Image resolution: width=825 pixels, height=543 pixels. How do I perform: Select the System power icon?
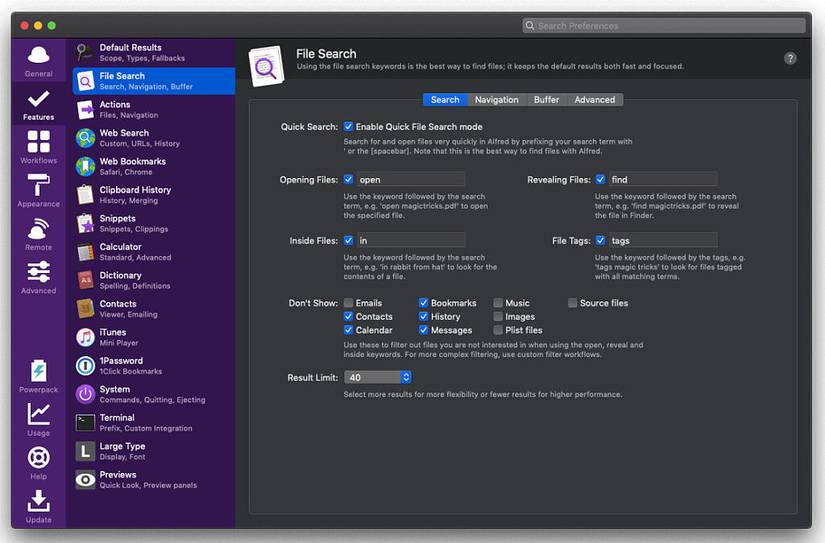coord(85,394)
